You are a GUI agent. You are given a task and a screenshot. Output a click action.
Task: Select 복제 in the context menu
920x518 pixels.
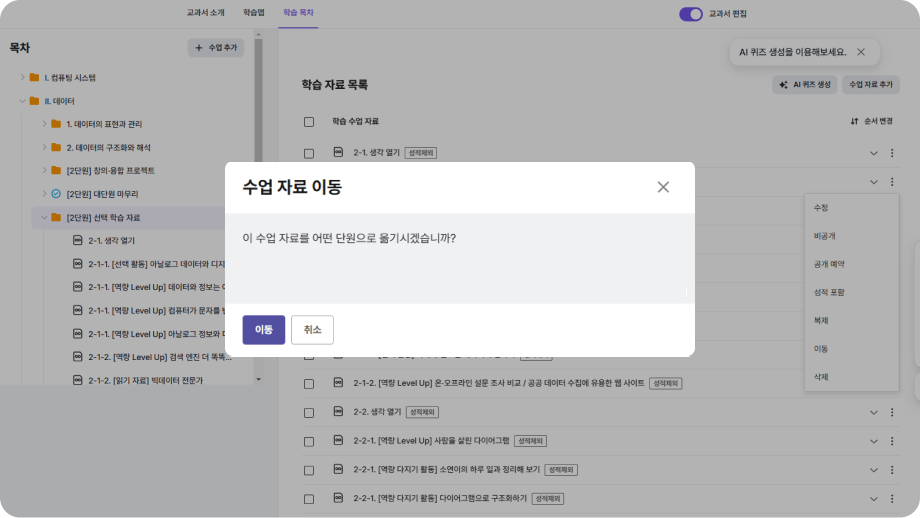(820, 320)
